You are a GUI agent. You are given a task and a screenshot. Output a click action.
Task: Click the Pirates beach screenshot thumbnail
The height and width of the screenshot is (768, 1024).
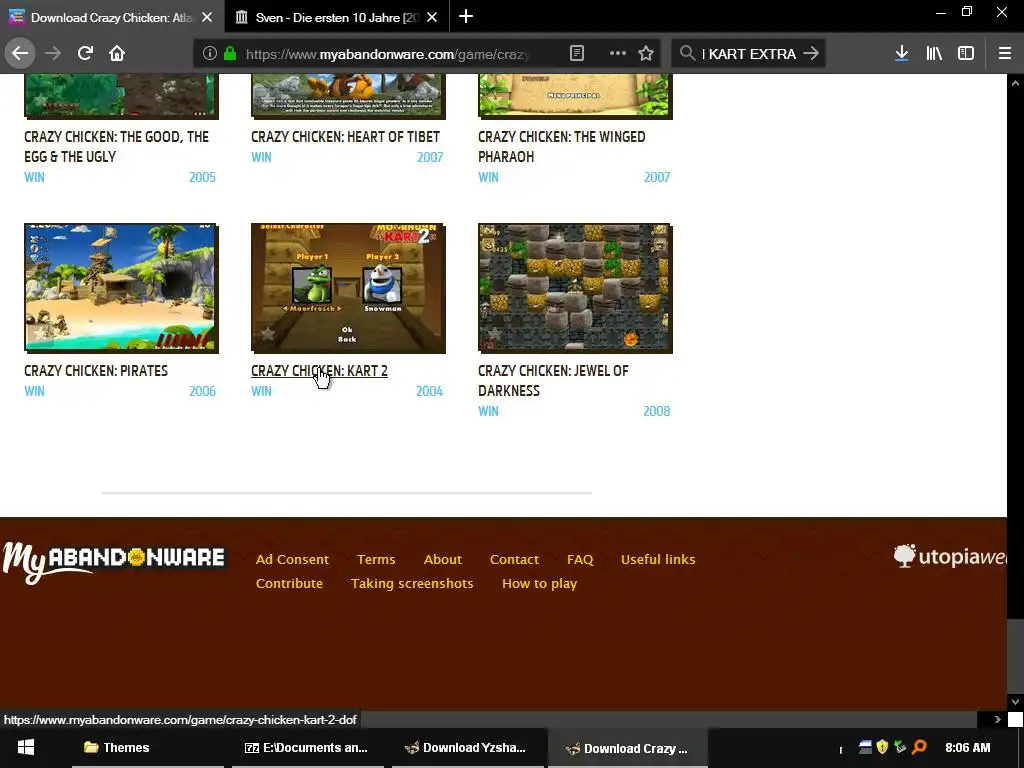(121, 288)
